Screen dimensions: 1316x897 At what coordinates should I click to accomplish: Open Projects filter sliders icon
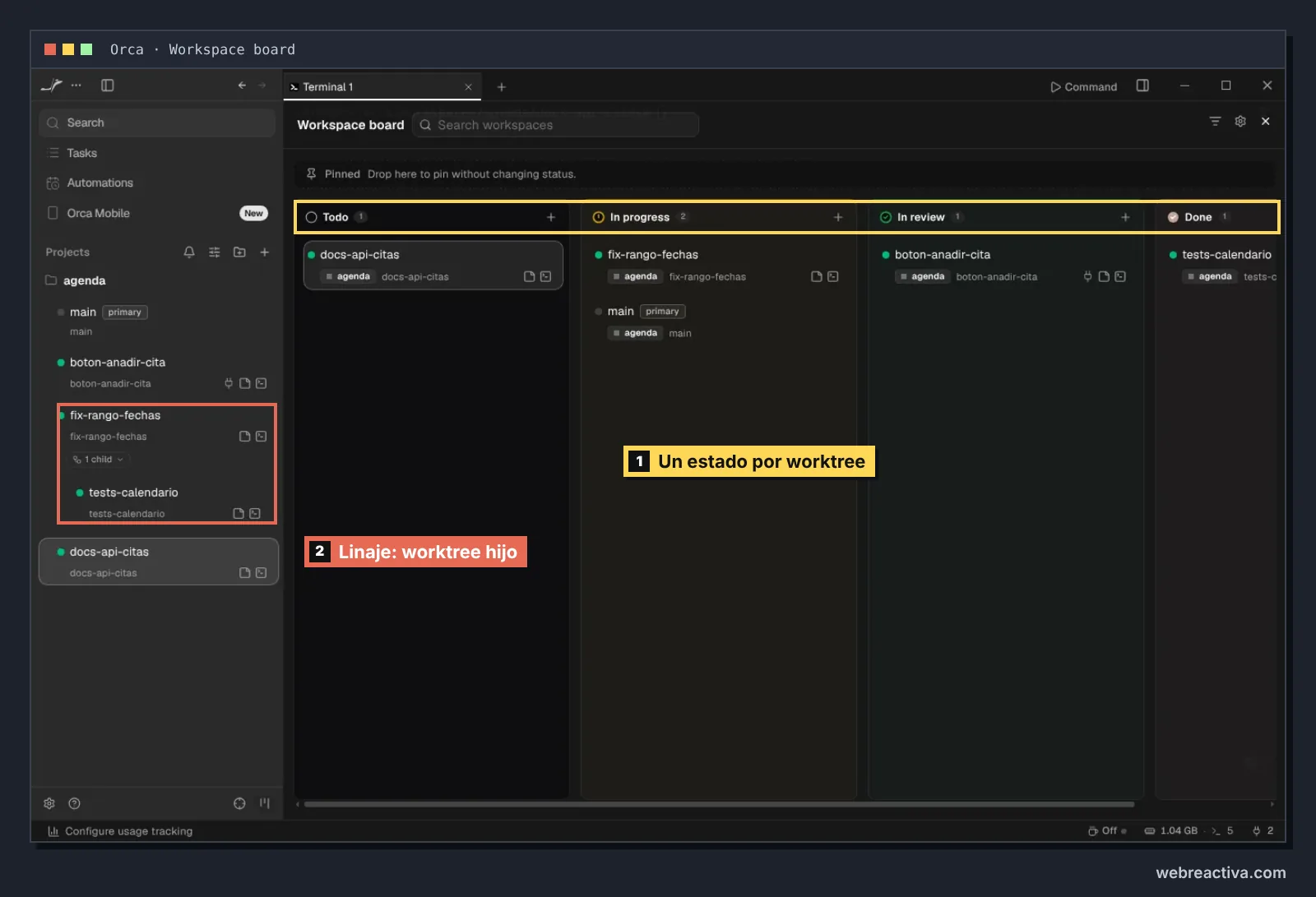click(x=215, y=252)
